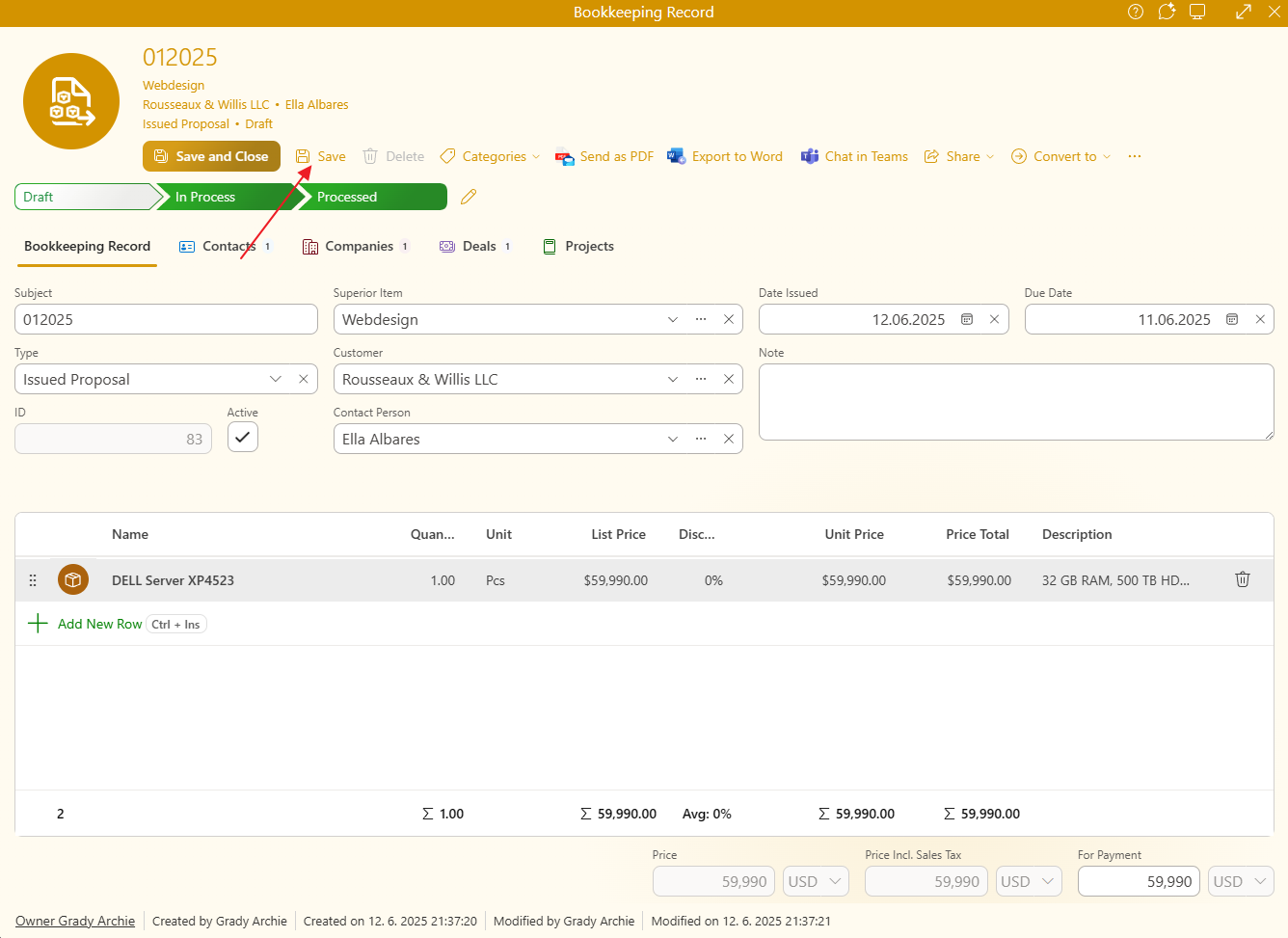Set workflow stage to In Process

[228, 197]
